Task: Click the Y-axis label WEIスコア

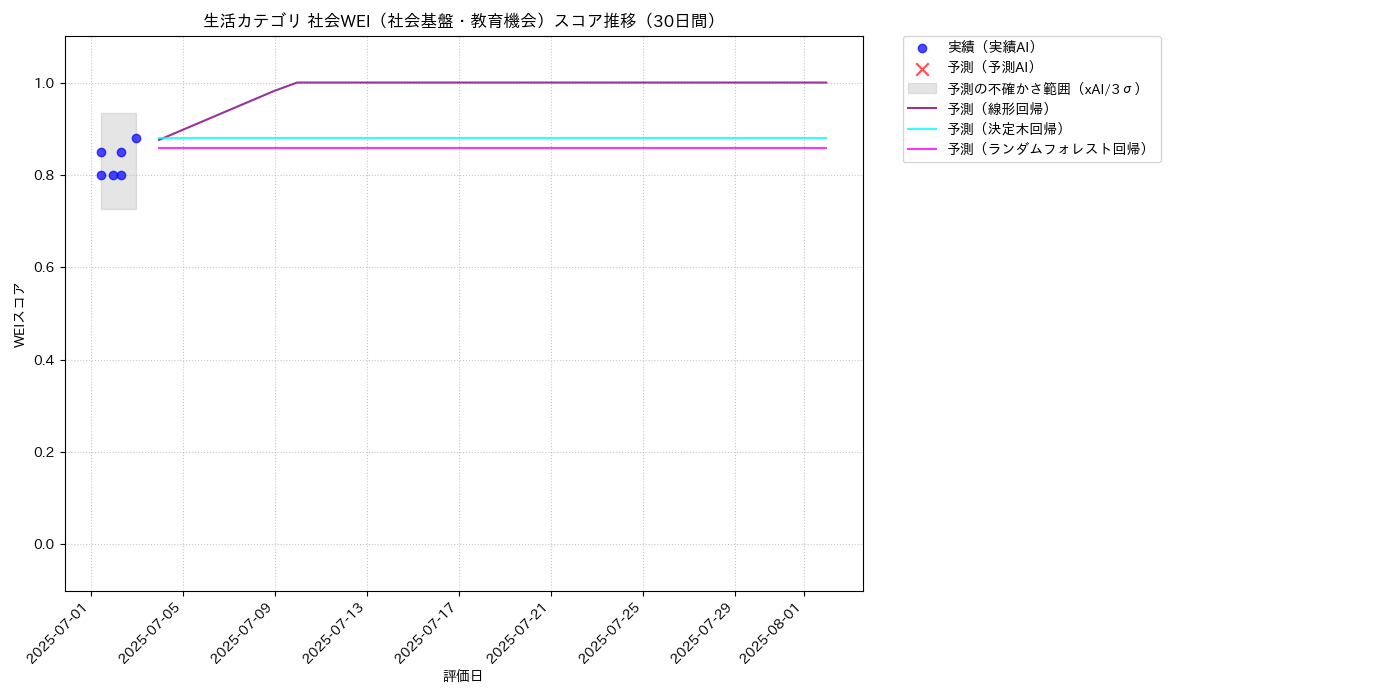Action: coord(20,315)
